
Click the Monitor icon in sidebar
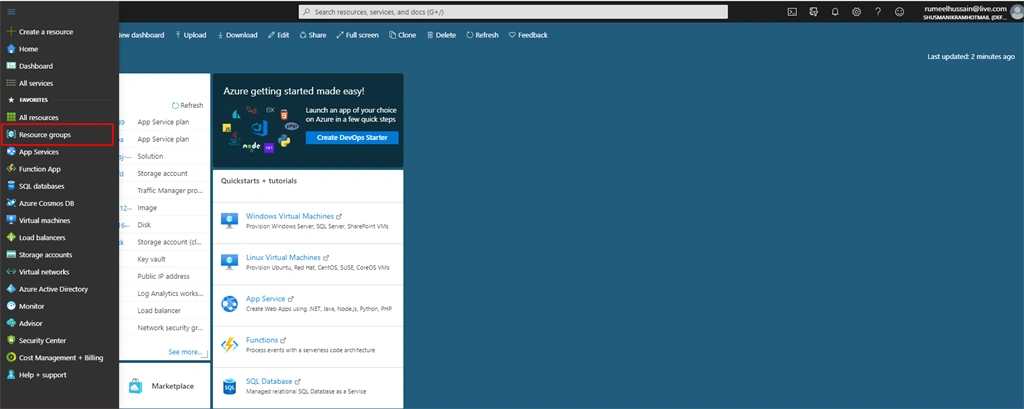[10, 306]
